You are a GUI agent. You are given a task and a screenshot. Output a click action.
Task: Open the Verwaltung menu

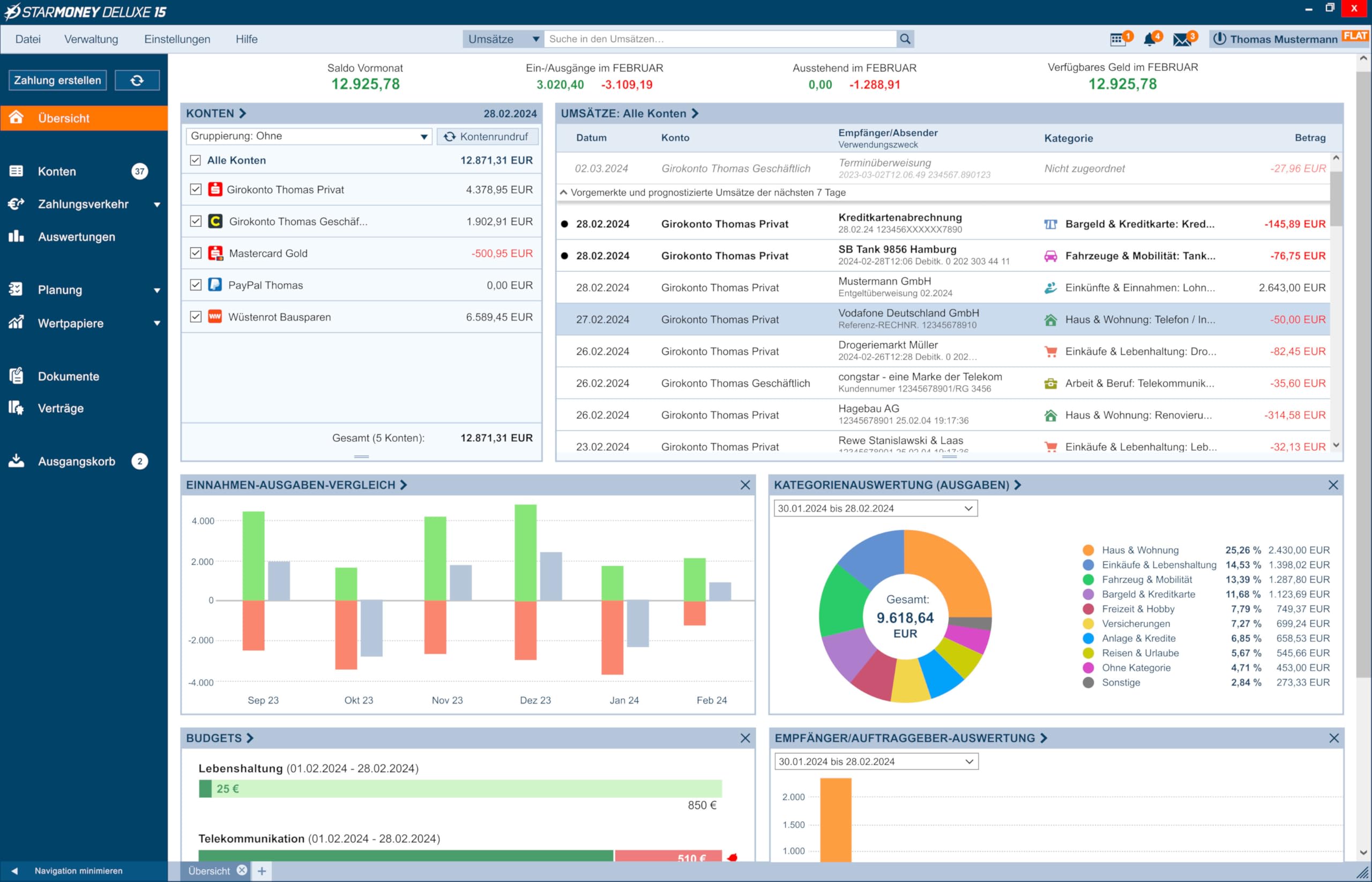pyautogui.click(x=91, y=39)
